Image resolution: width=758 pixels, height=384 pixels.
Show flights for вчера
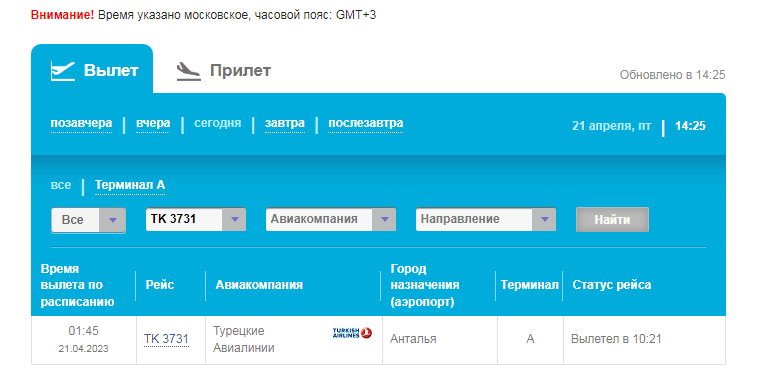[x=153, y=123]
